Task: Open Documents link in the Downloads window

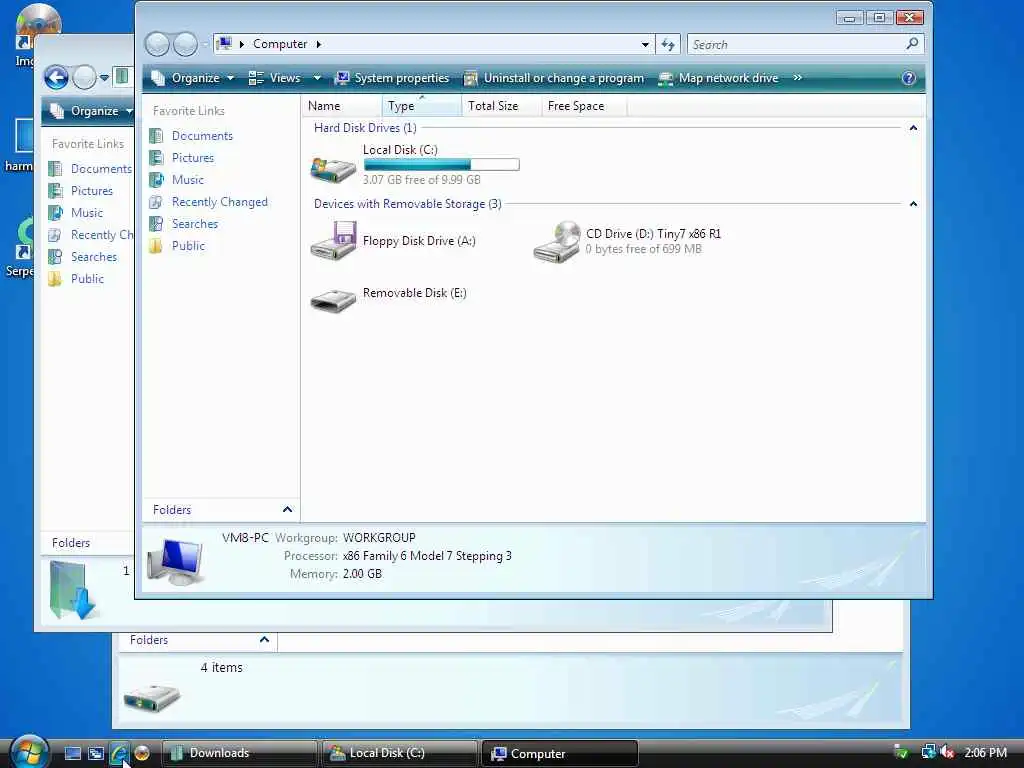Action: coord(101,169)
